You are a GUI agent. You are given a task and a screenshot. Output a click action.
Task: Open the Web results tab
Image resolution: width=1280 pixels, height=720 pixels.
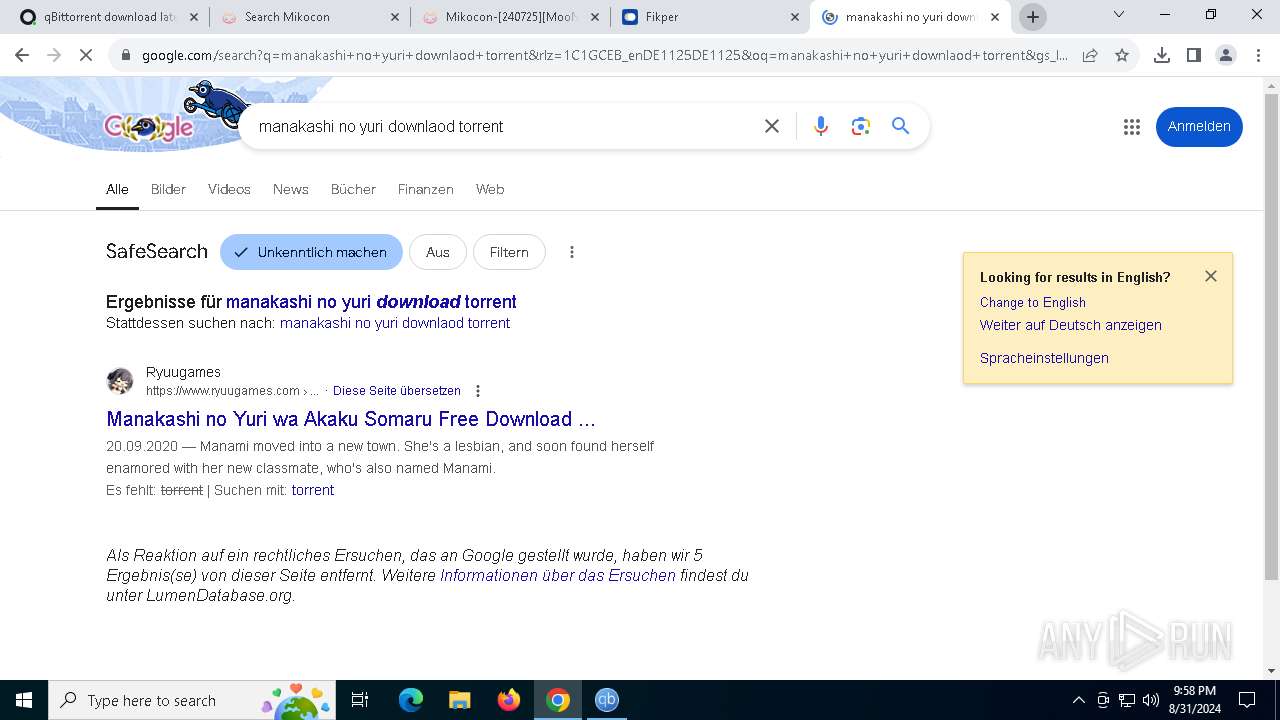pos(490,189)
